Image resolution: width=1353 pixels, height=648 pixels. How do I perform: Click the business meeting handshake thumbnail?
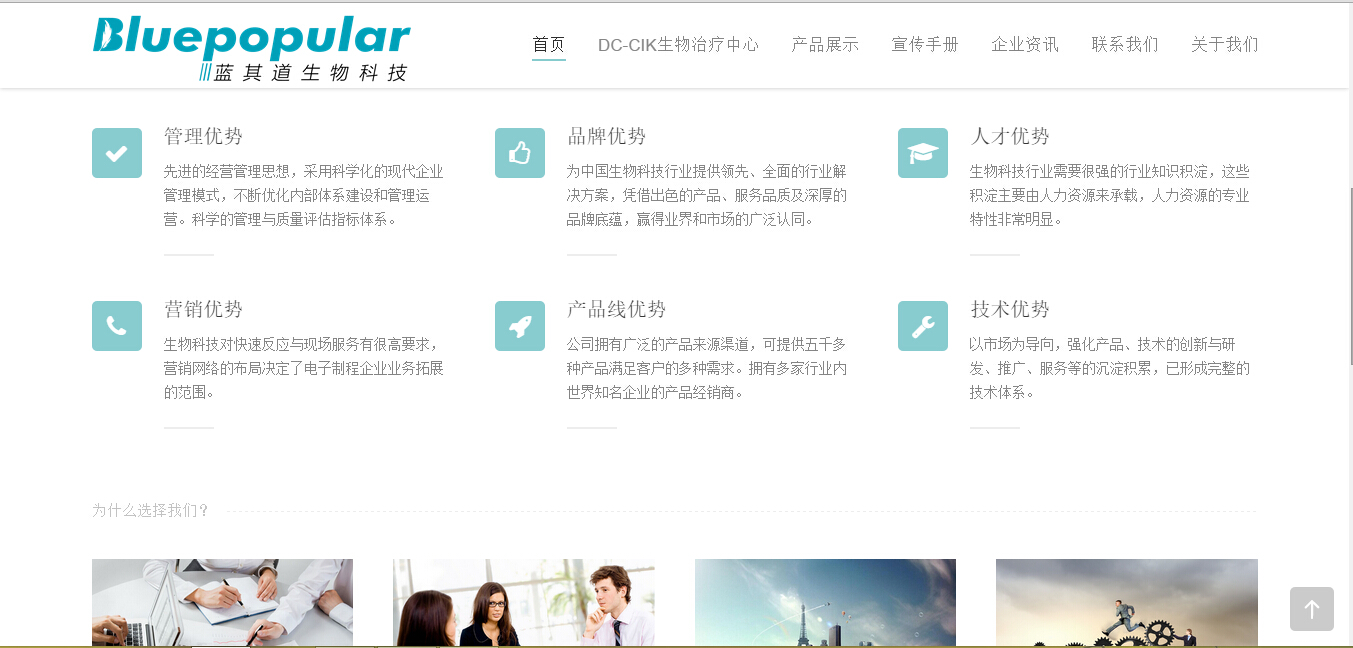[x=222, y=602]
